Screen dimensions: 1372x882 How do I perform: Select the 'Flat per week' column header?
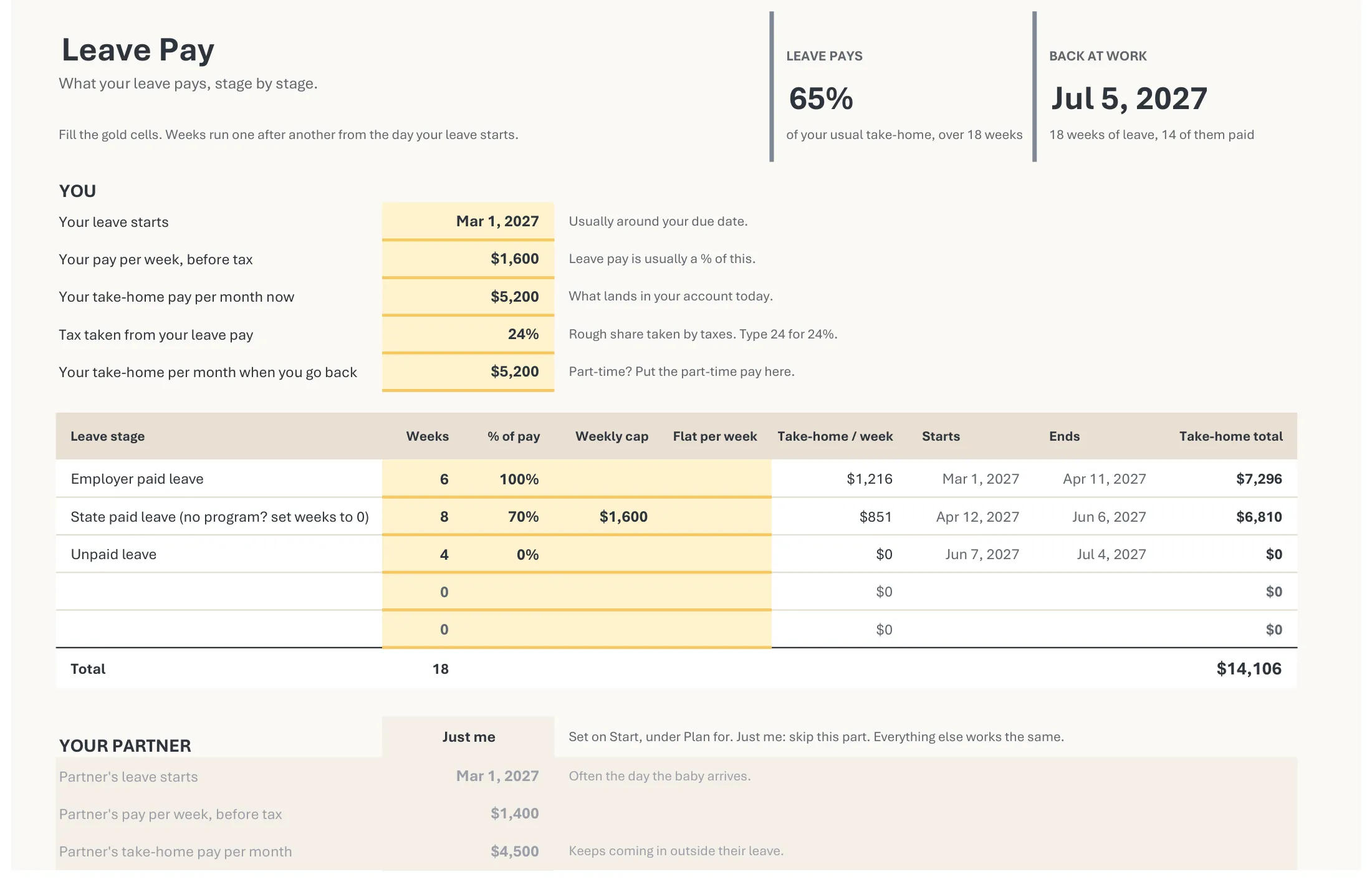pos(715,436)
